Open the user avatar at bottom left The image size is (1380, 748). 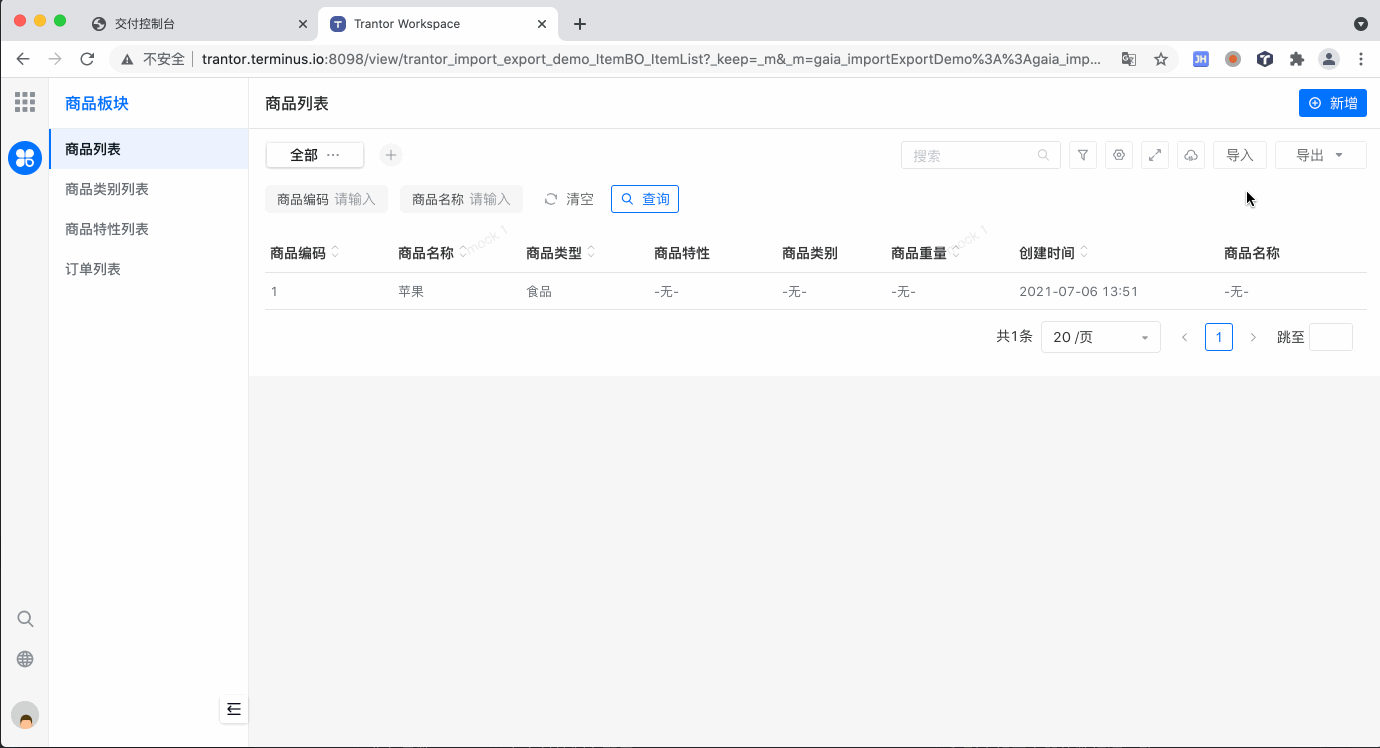tap(25, 715)
